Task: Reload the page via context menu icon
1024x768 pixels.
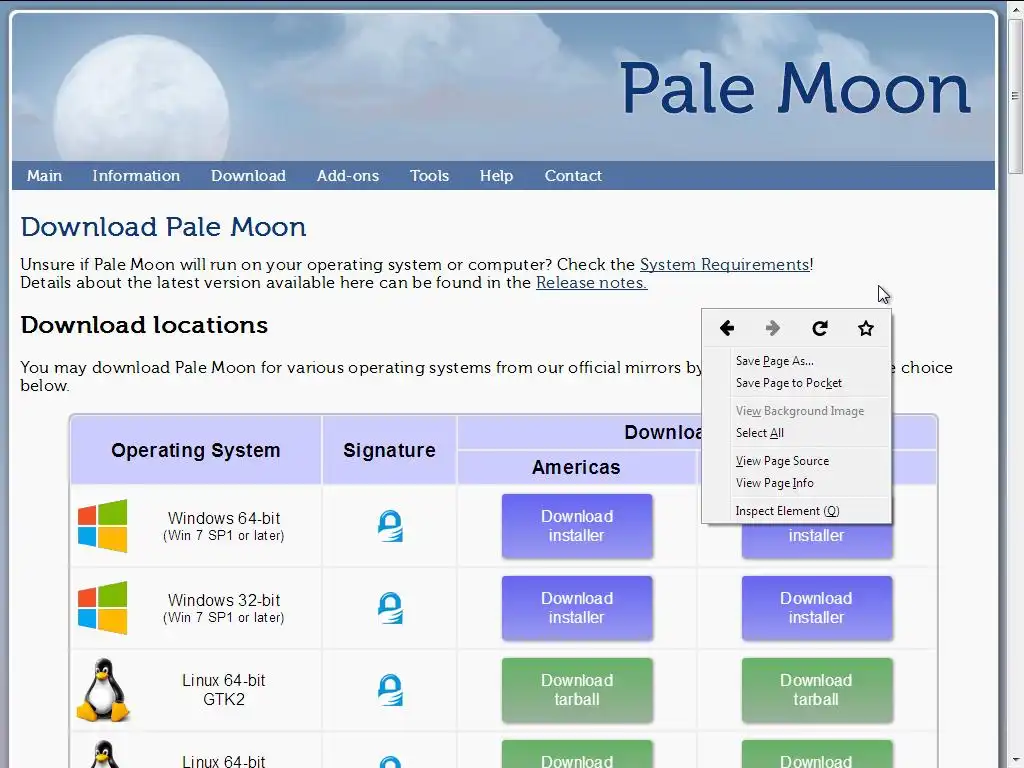Action: click(x=820, y=328)
